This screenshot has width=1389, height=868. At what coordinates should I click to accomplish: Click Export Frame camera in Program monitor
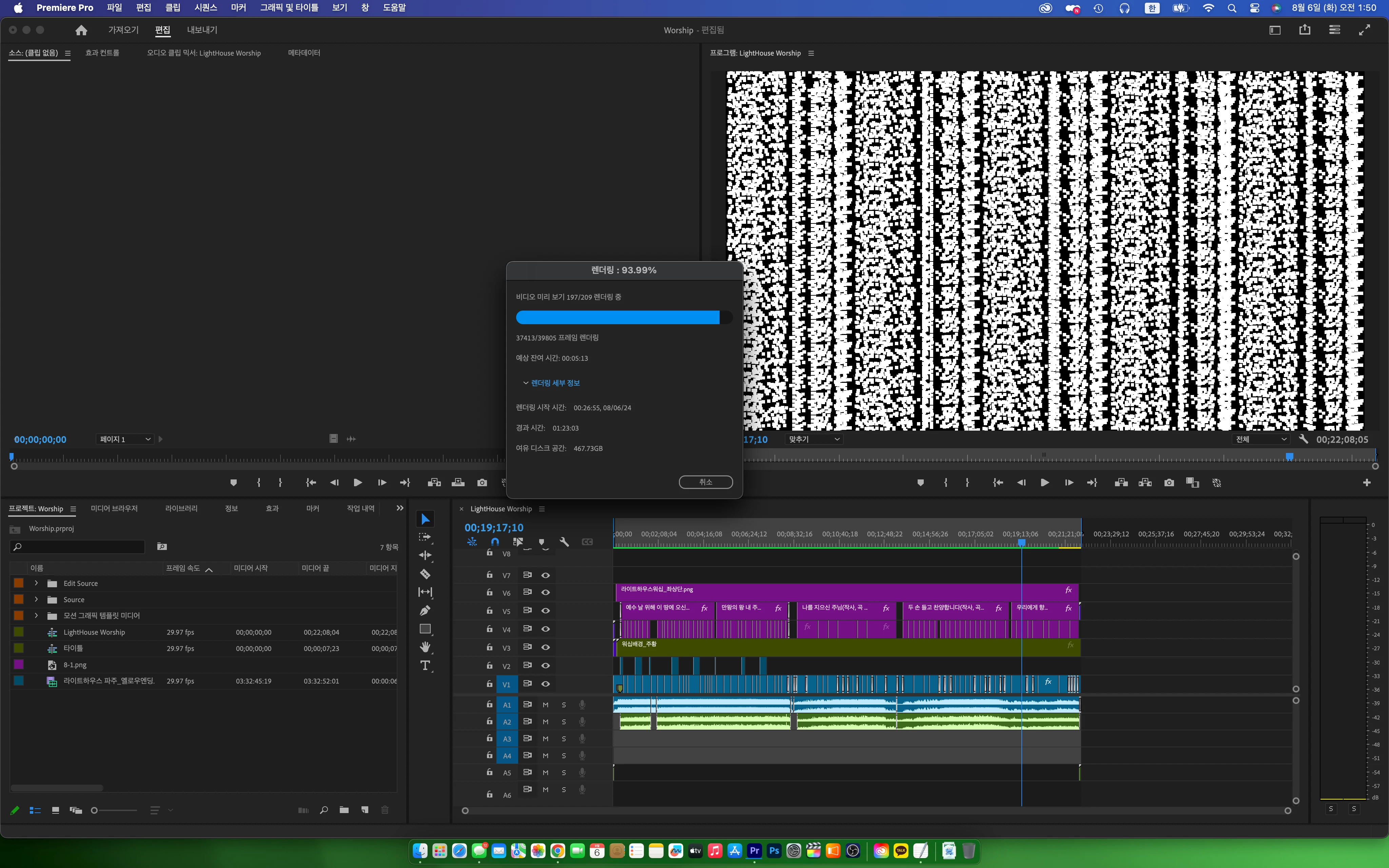point(1169,483)
